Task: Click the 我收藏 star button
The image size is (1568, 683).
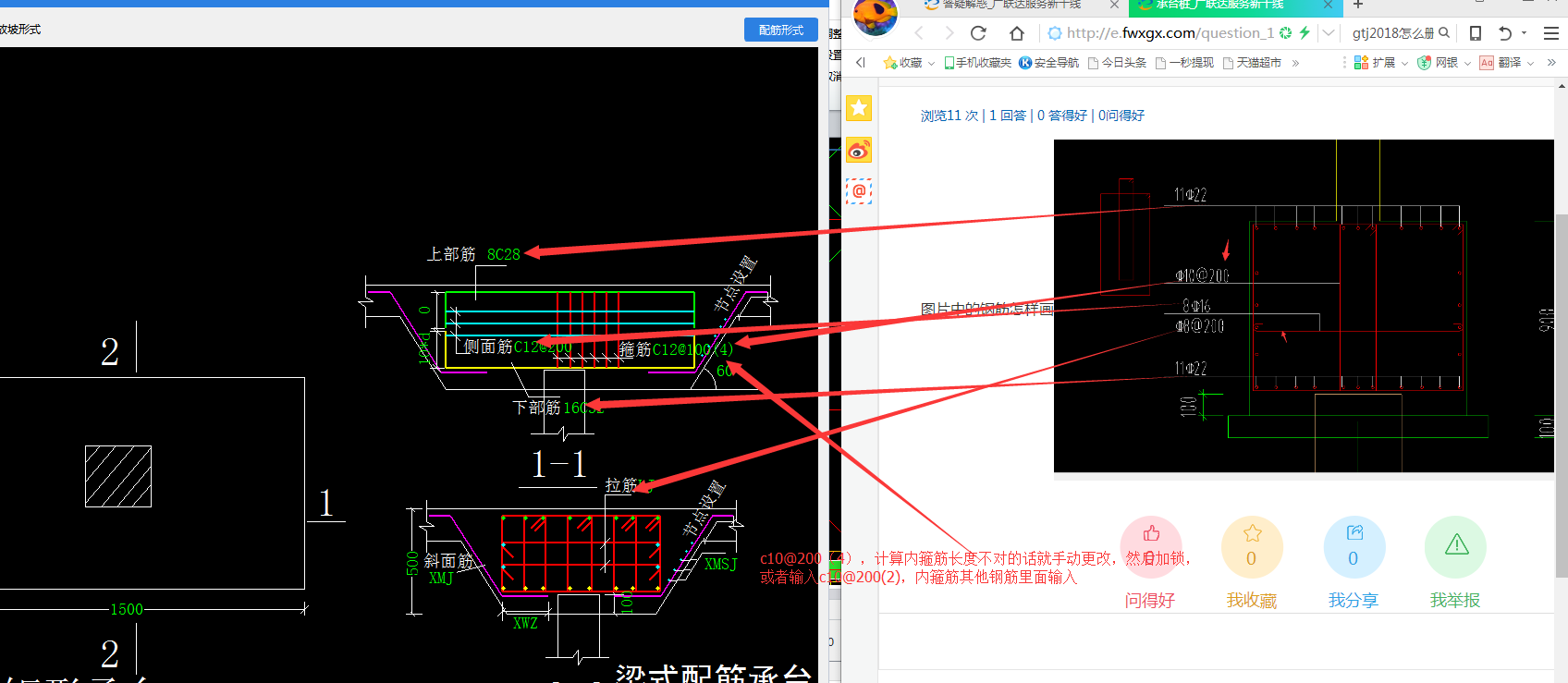Action: pos(1252,547)
